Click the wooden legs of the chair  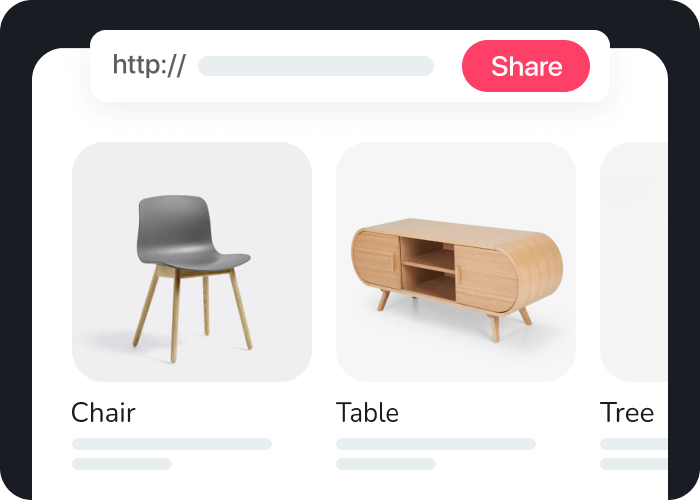click(192, 312)
